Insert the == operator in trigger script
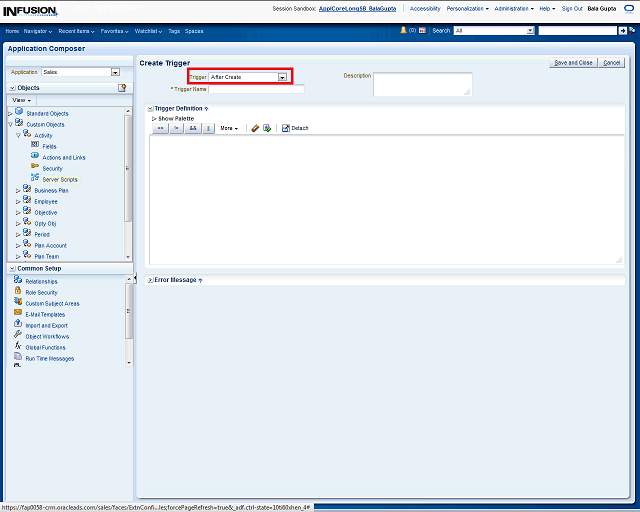The image size is (640, 512). click(160, 128)
